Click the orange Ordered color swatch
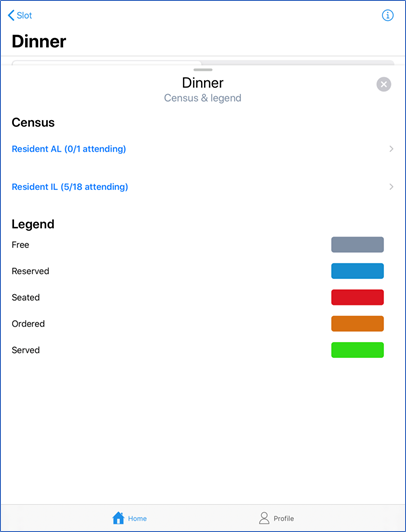The image size is (406, 532). pos(357,324)
